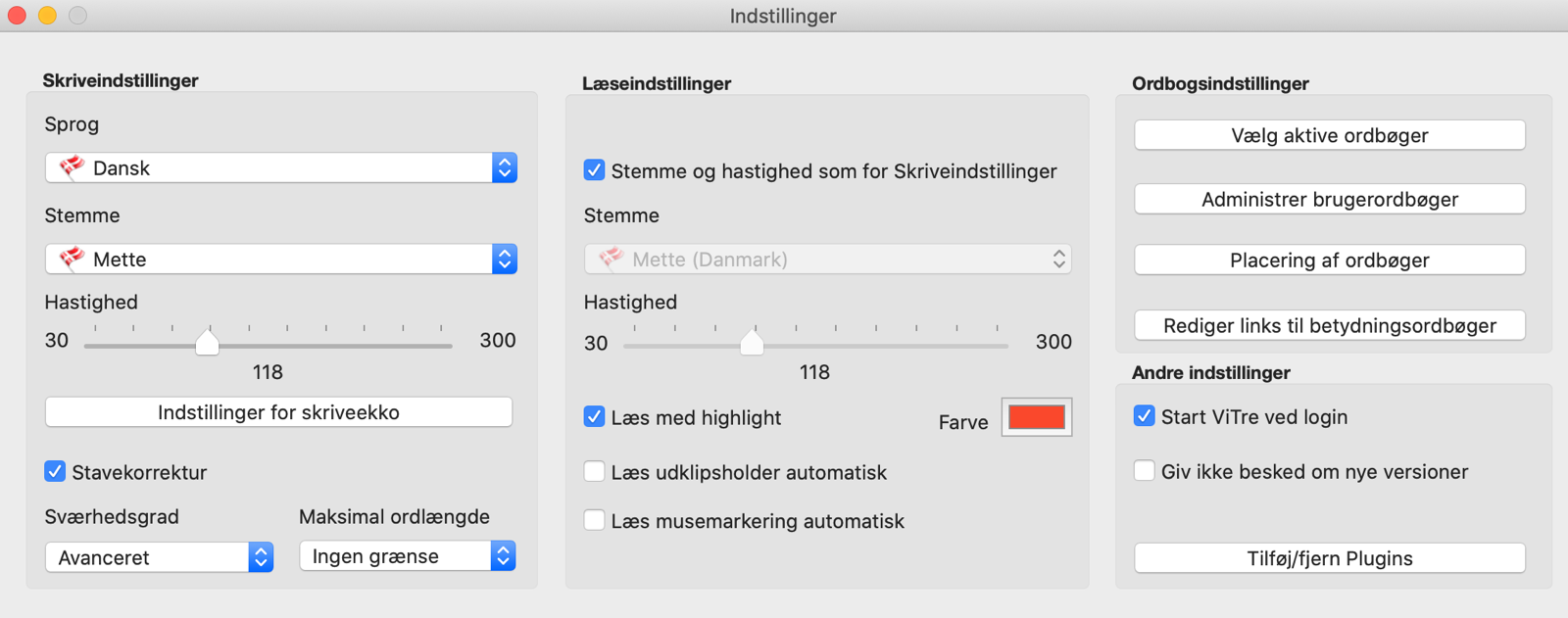Disable the Stavekorrektur checkbox
This screenshot has height=618, width=1568.
(x=54, y=471)
